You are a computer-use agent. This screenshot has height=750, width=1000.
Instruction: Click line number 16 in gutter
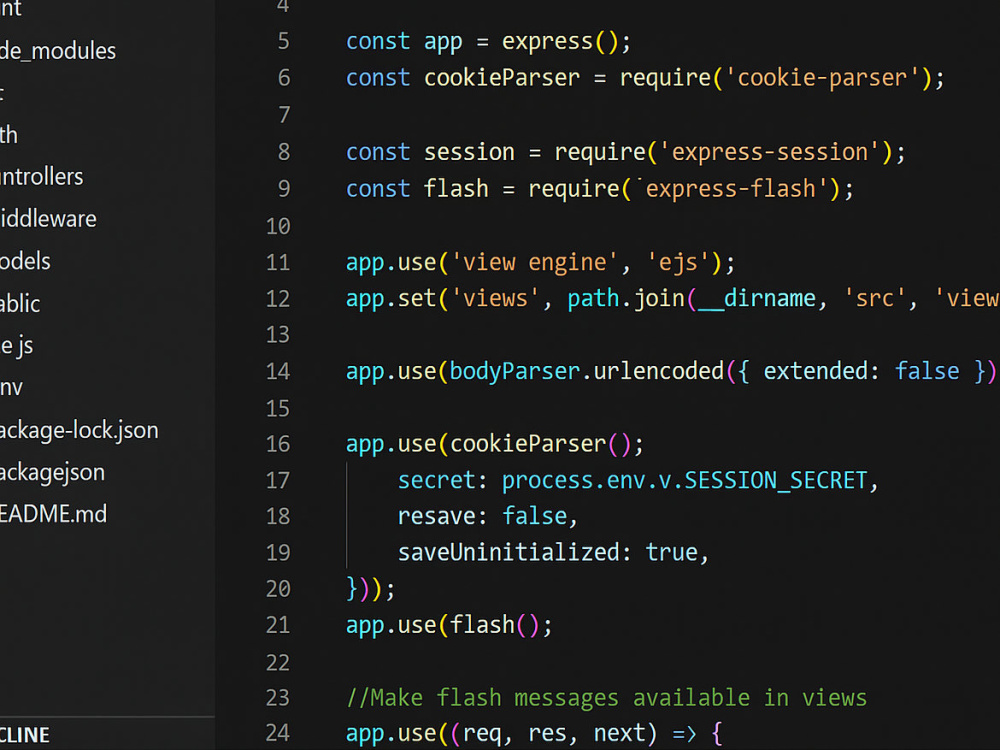click(277, 443)
